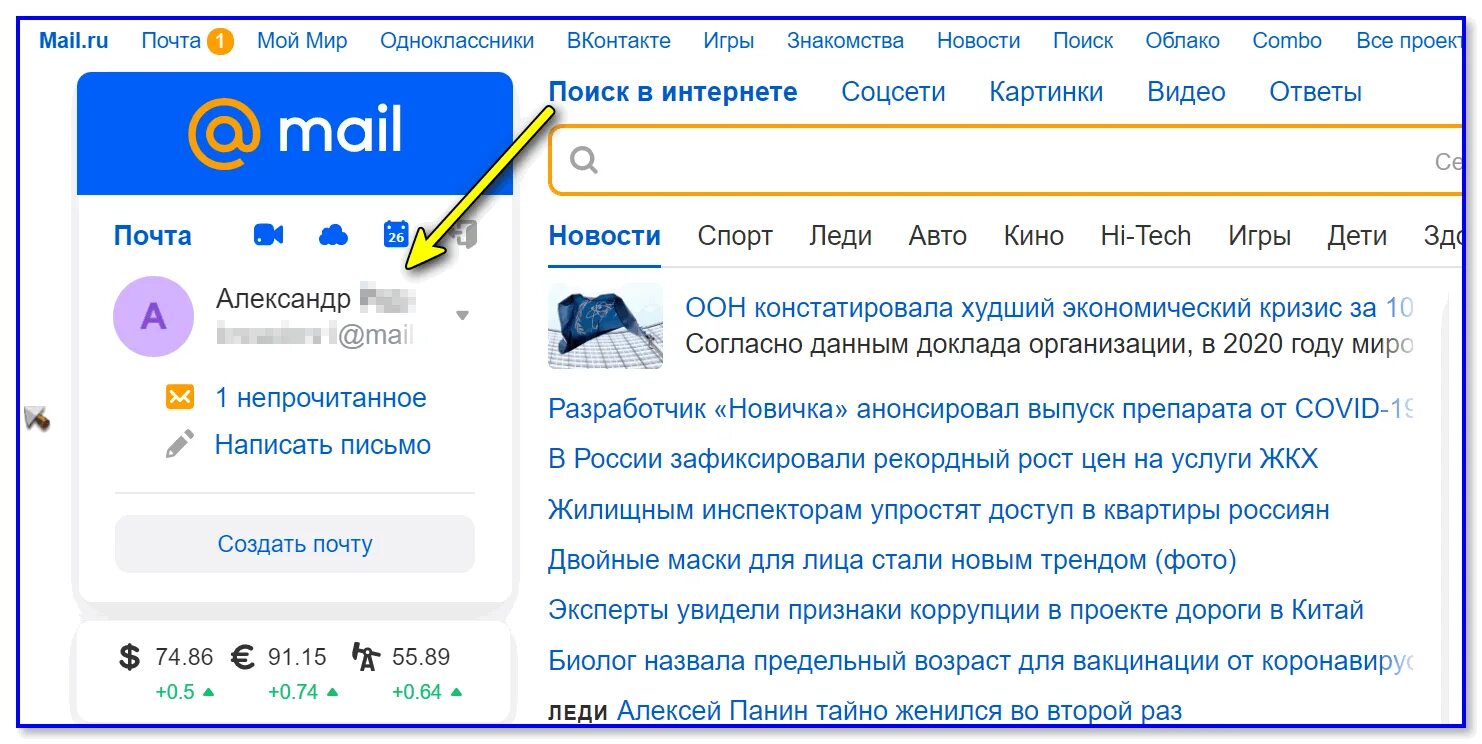1482x744 pixels.
Task: Open the 1 непрочитанное link
Action: 321,398
